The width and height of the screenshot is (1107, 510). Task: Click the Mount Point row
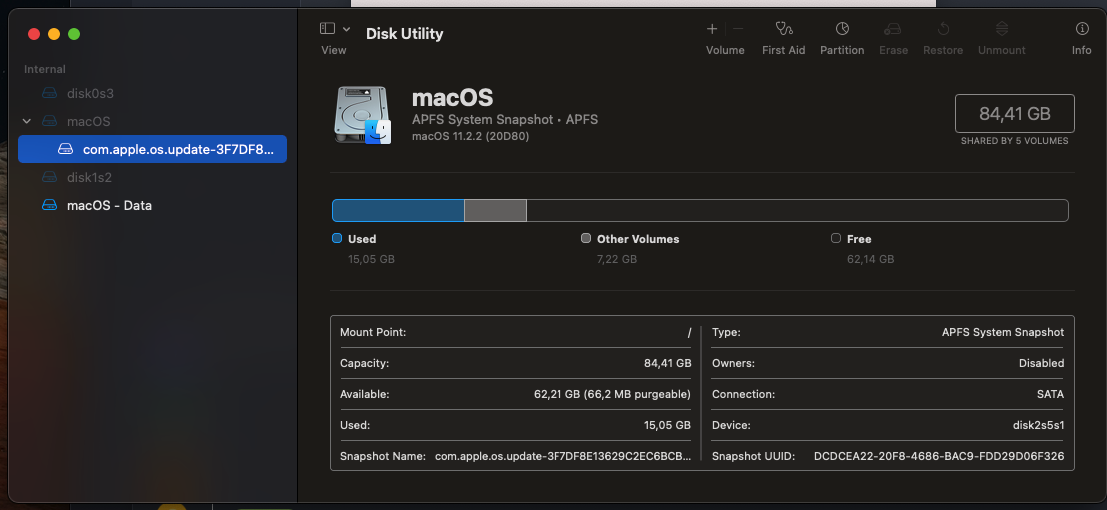(515, 332)
